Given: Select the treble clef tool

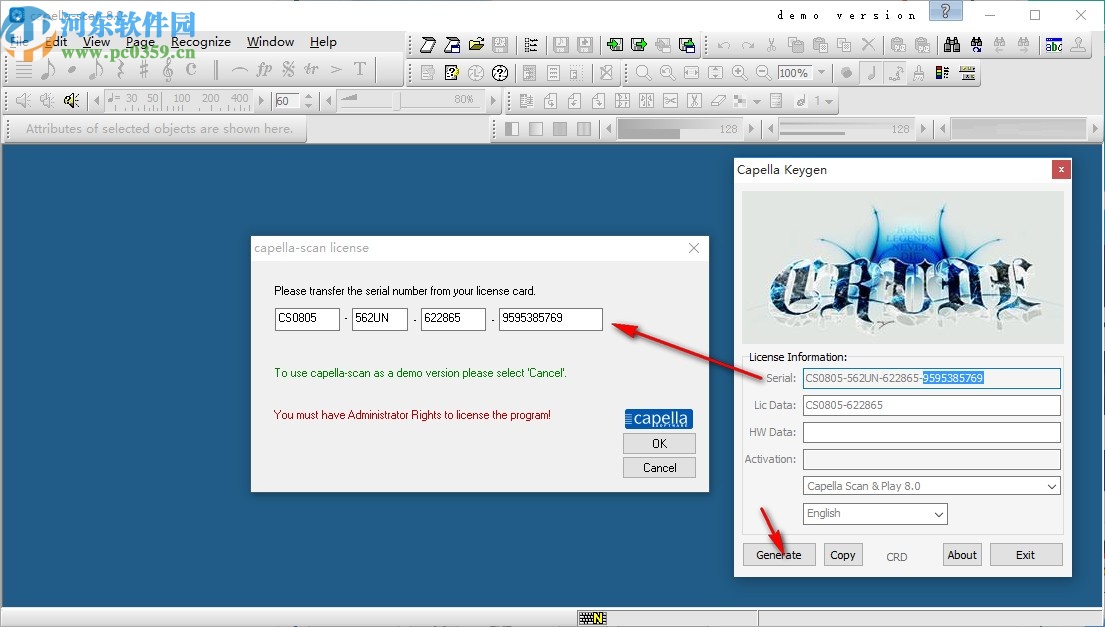Looking at the screenshot, I should click(x=166, y=70).
